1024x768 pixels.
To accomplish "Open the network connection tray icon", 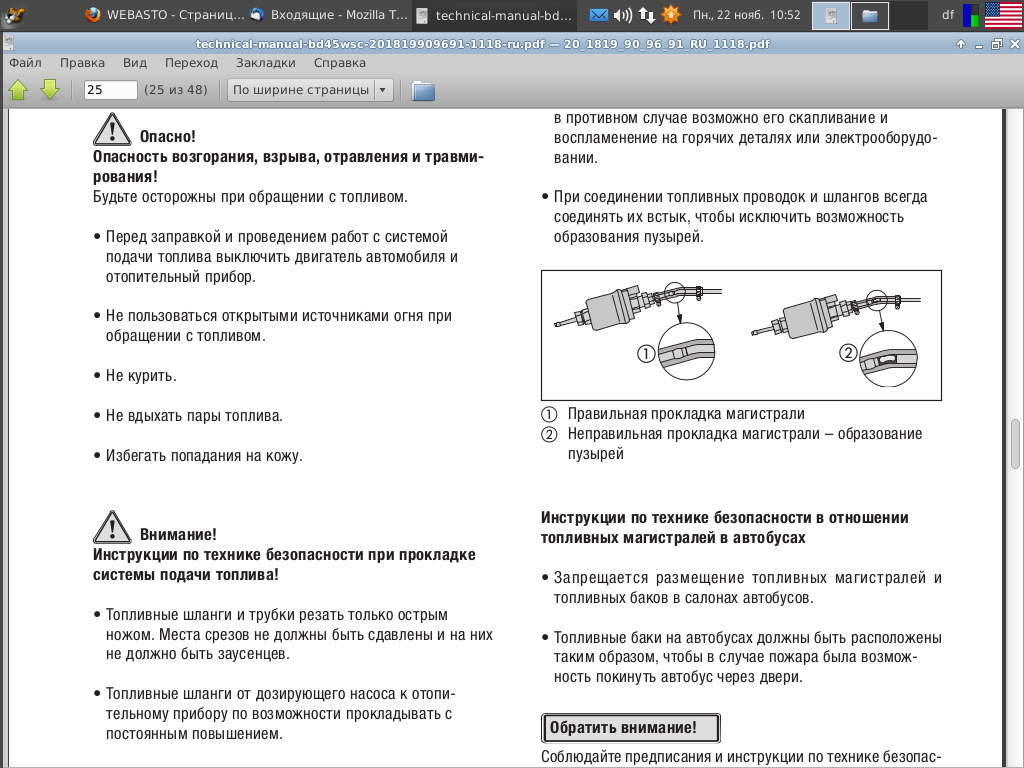I will 647,14.
